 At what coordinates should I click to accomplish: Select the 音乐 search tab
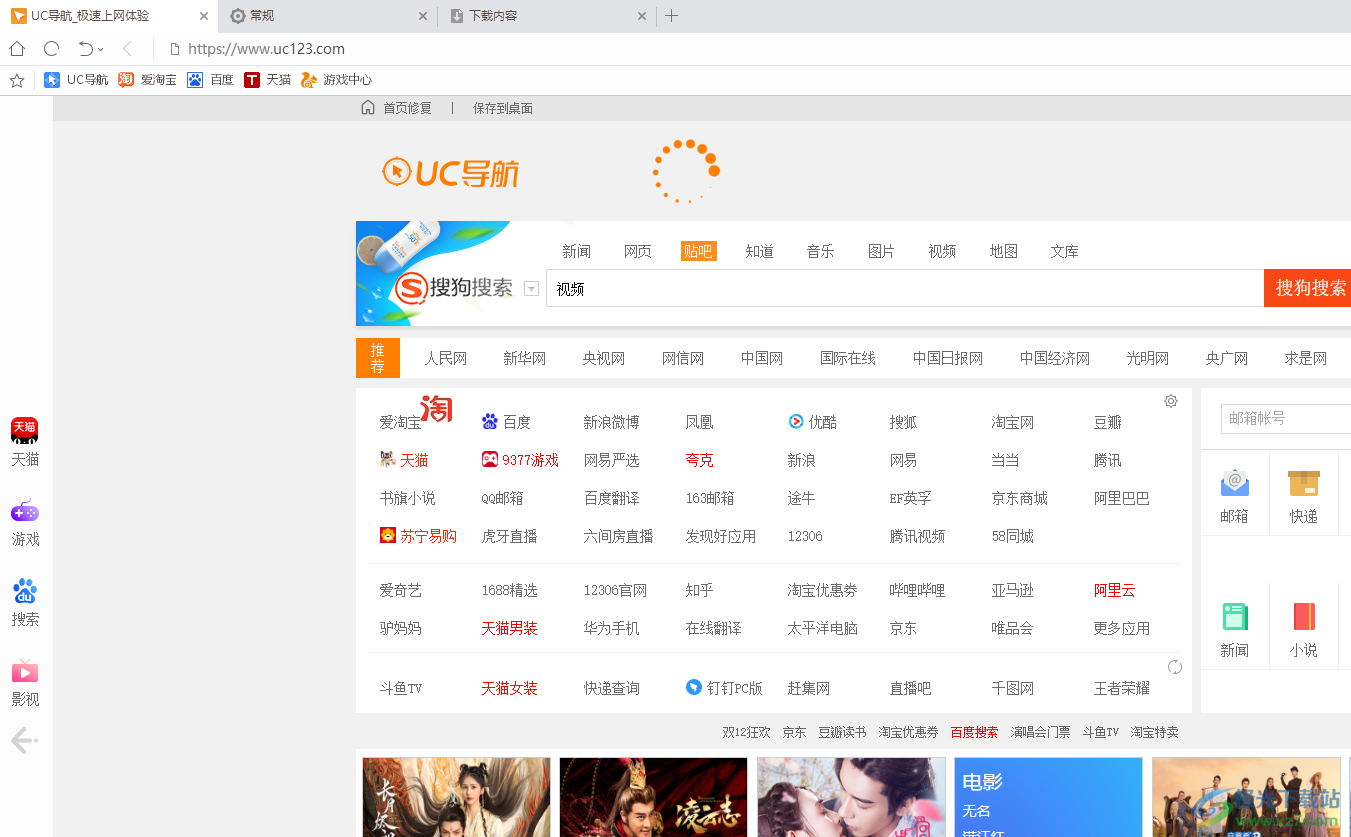click(820, 251)
